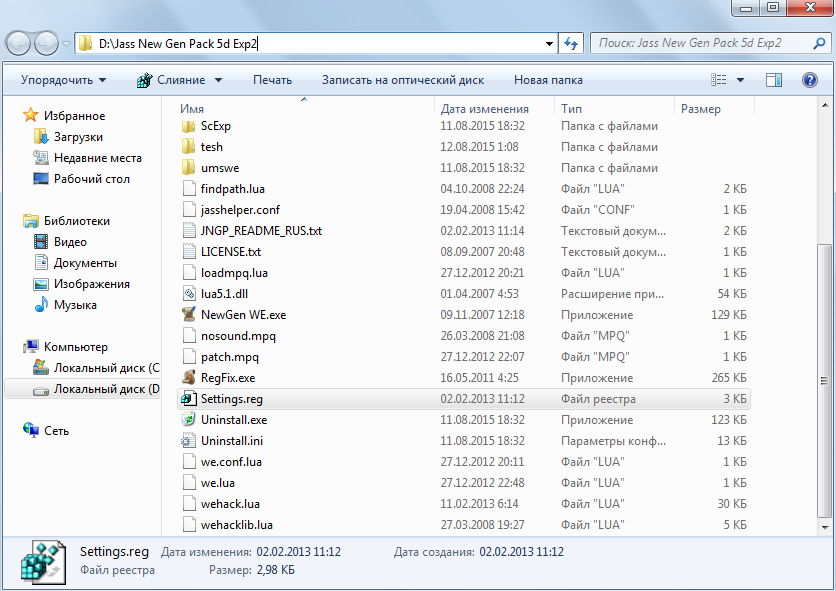Image resolution: width=836 pixels, height=591 pixels.
Task: Click Записать на оптический диск
Action: coord(403,80)
